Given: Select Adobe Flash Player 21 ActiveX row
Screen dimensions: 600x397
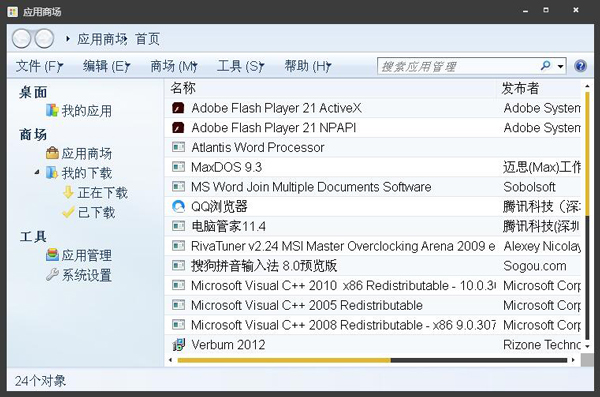Looking at the screenshot, I should (x=373, y=108).
